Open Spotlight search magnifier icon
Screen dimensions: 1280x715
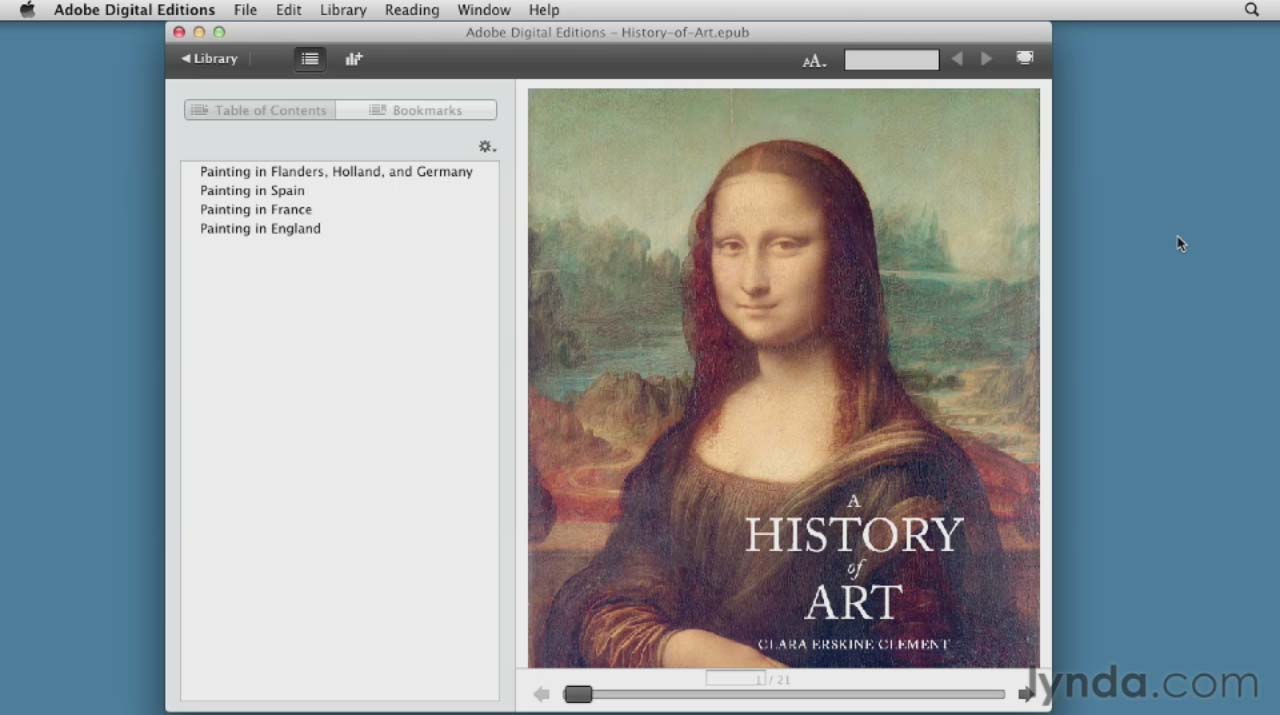pyautogui.click(x=1252, y=10)
